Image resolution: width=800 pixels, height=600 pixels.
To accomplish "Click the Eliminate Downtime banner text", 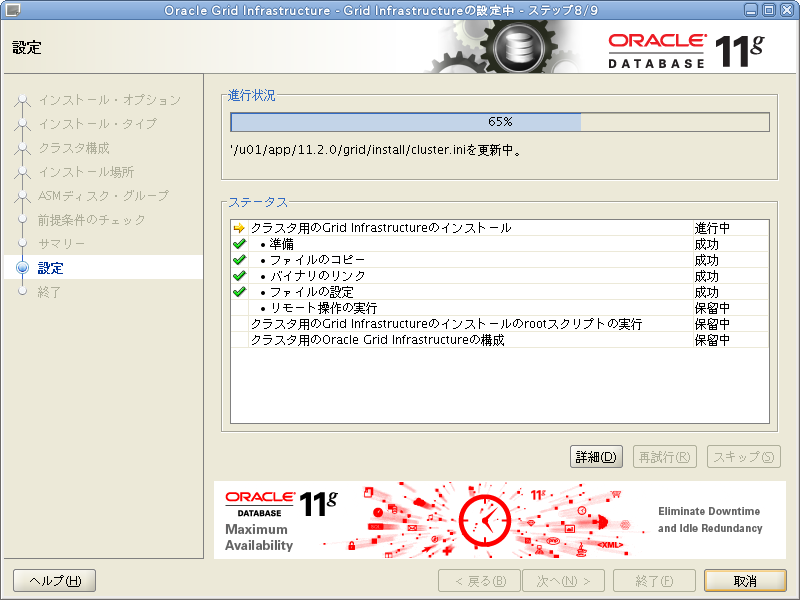I will coord(710,519).
